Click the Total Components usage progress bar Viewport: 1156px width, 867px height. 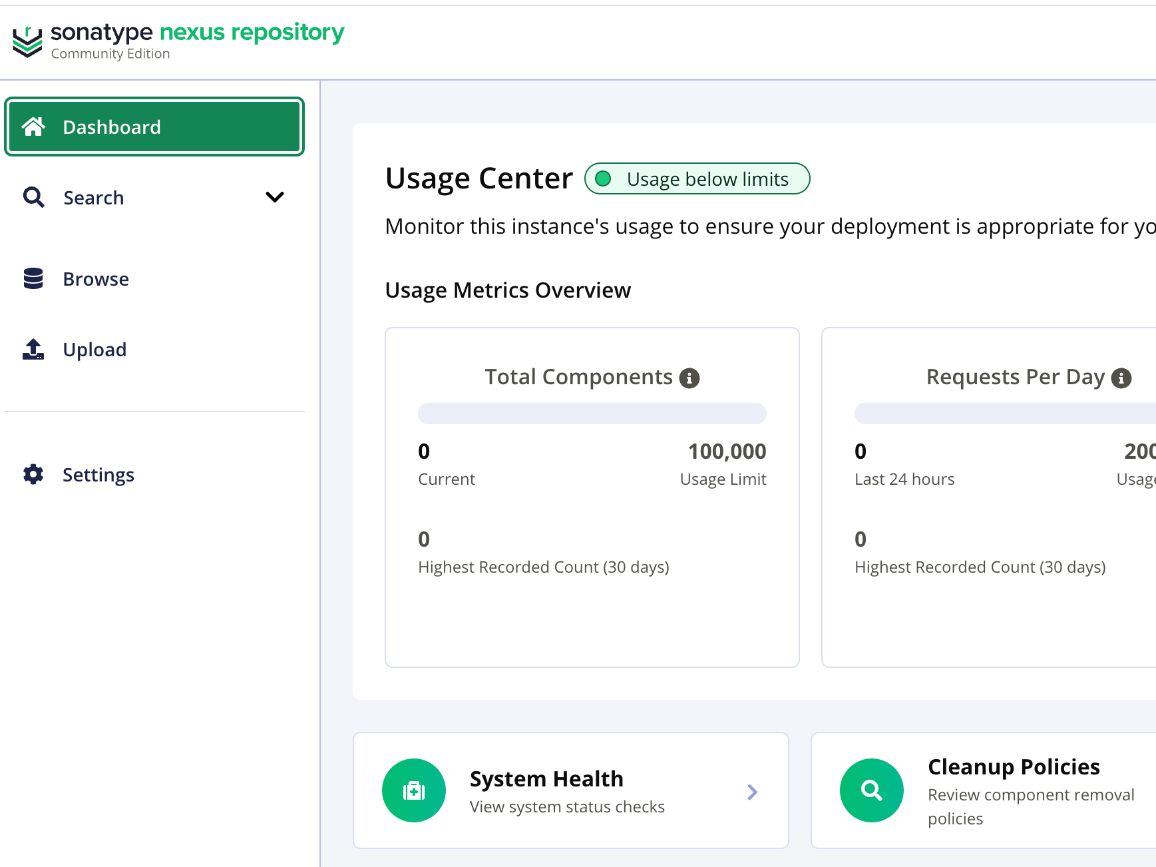[x=592, y=414]
